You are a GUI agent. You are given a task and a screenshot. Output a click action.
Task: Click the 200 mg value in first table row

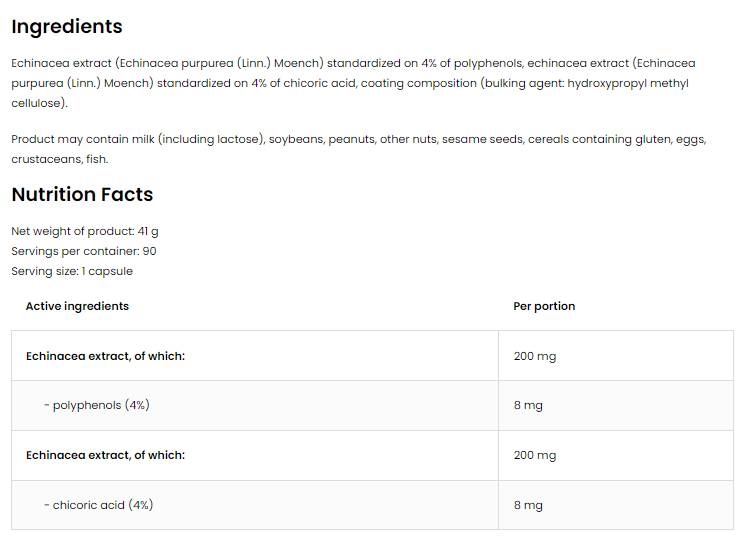tap(535, 356)
